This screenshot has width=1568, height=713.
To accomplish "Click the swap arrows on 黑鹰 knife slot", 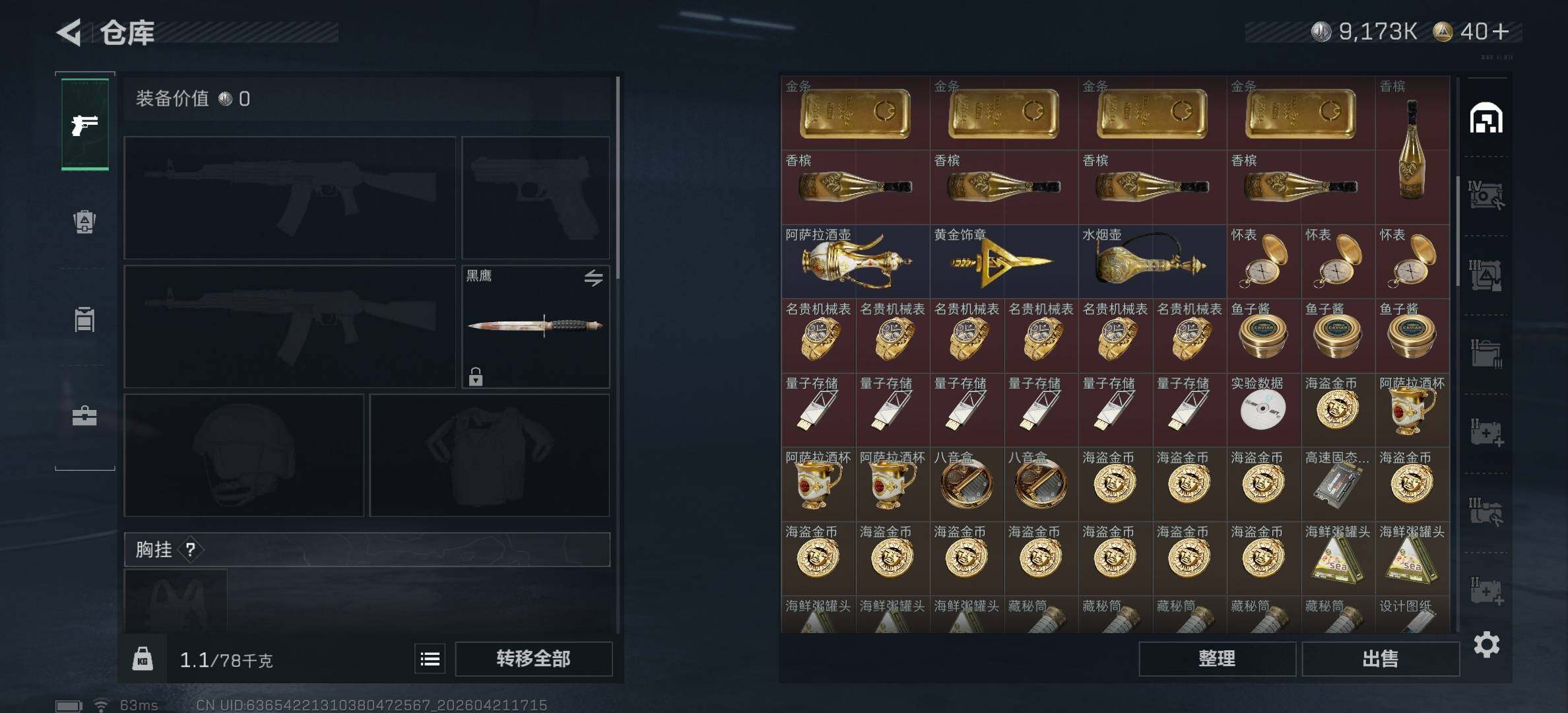I will click(x=593, y=278).
